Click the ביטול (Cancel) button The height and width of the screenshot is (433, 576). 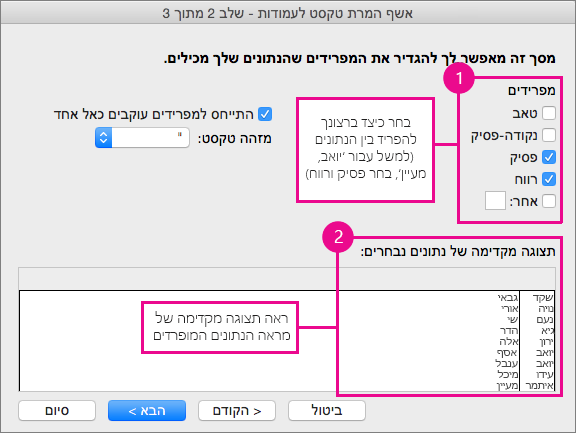tap(327, 410)
